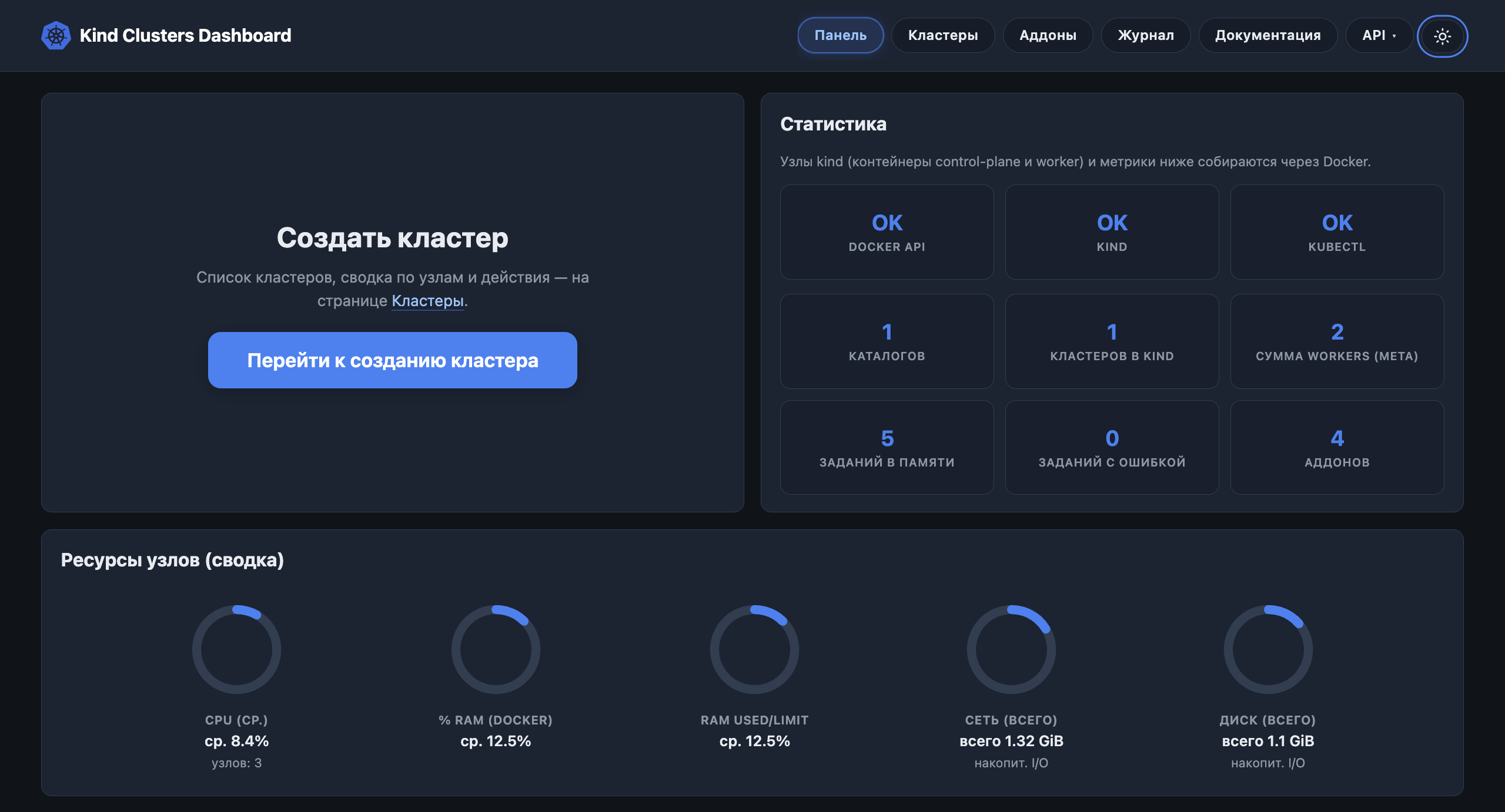The height and width of the screenshot is (812, 1505).
Task: Click the Kind Clusters Dashboard title
Action: pos(185,35)
